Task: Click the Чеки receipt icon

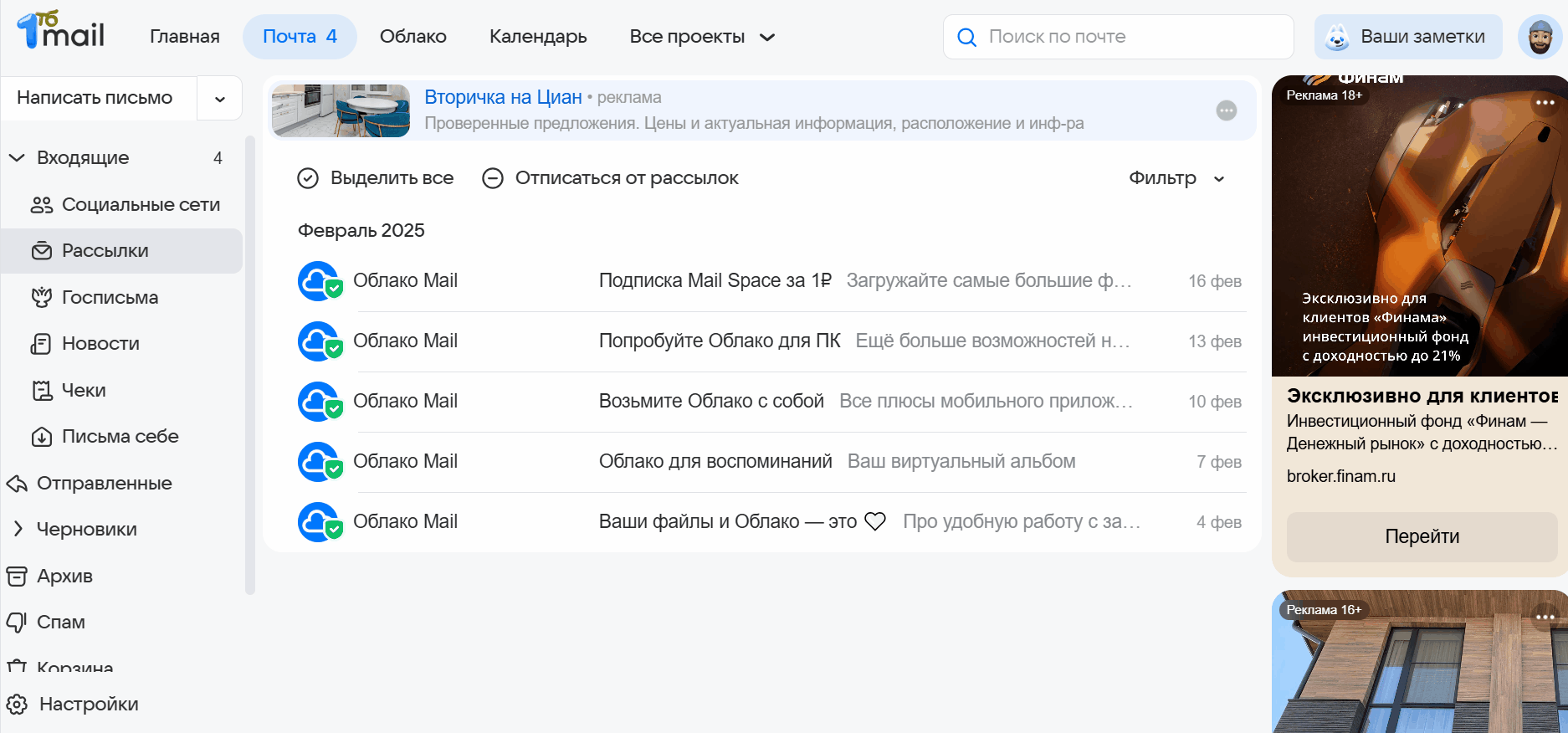Action: (42, 391)
